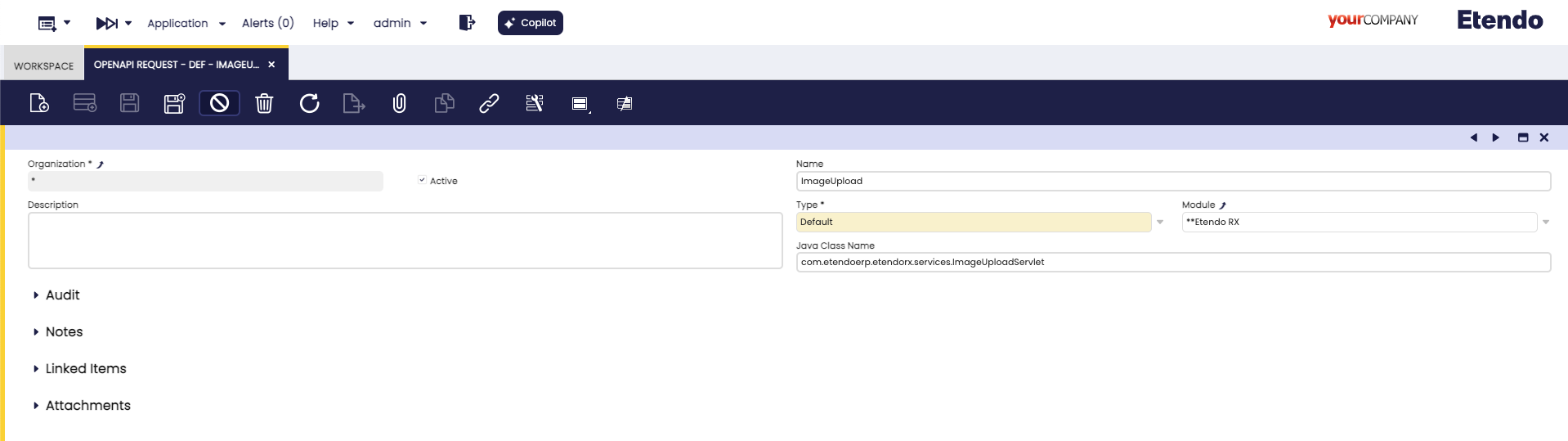Viewport: 1568px width, 441px height.
Task: Click the Save floppy disk icon
Action: tap(130, 103)
